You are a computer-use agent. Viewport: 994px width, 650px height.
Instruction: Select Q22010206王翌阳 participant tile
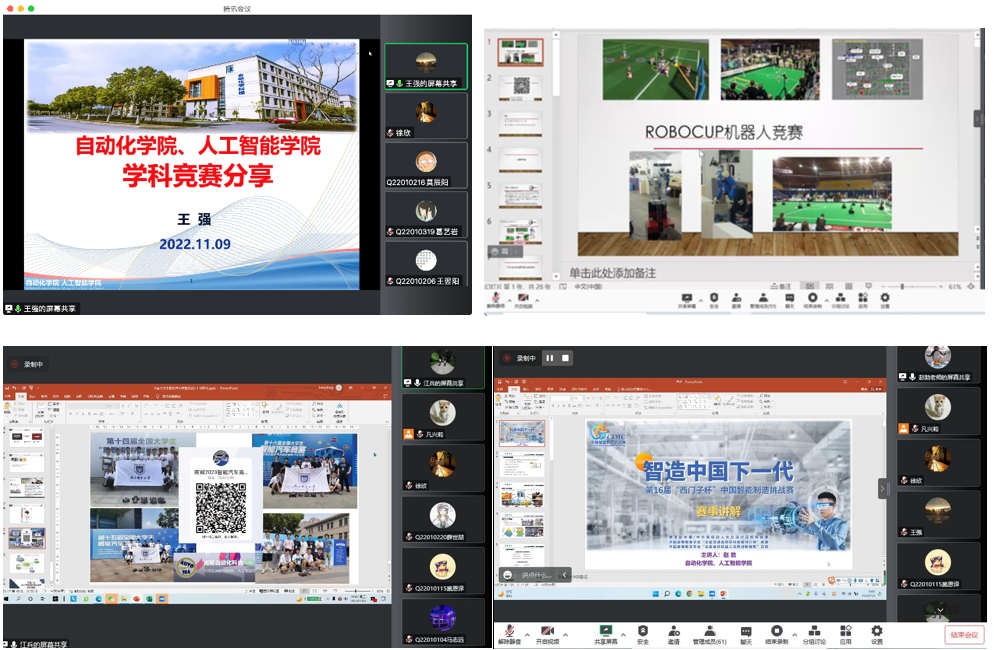pos(426,264)
